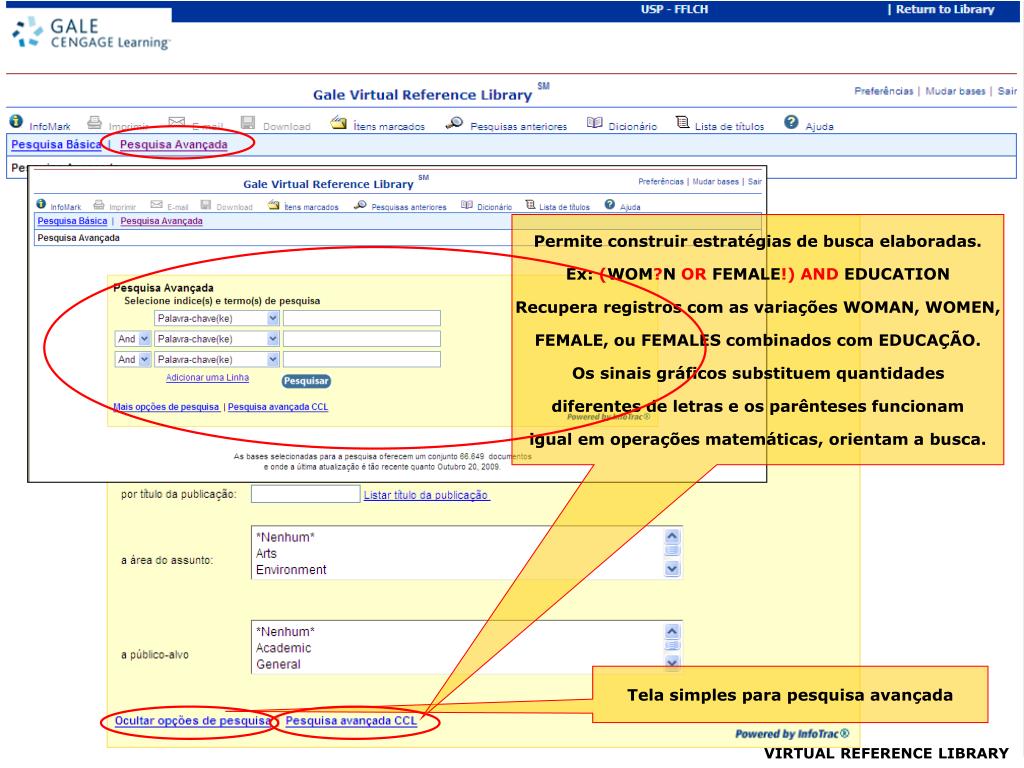Image resolution: width=1024 pixels, height=768 pixels.
Task: Click Ocultar opções de pesquisa link
Action: tap(193, 720)
